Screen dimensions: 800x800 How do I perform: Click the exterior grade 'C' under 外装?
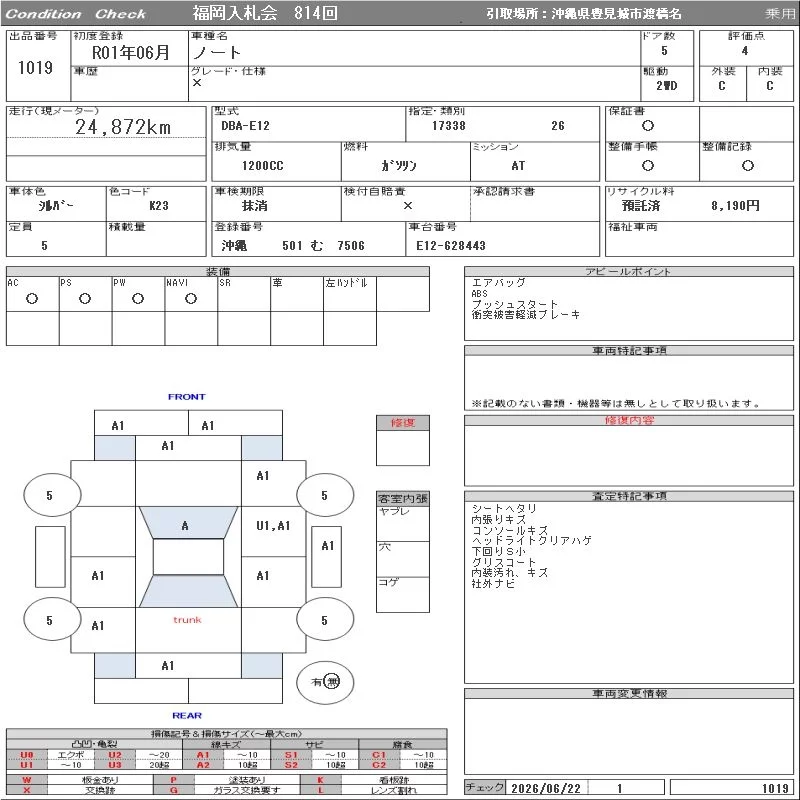point(721,86)
